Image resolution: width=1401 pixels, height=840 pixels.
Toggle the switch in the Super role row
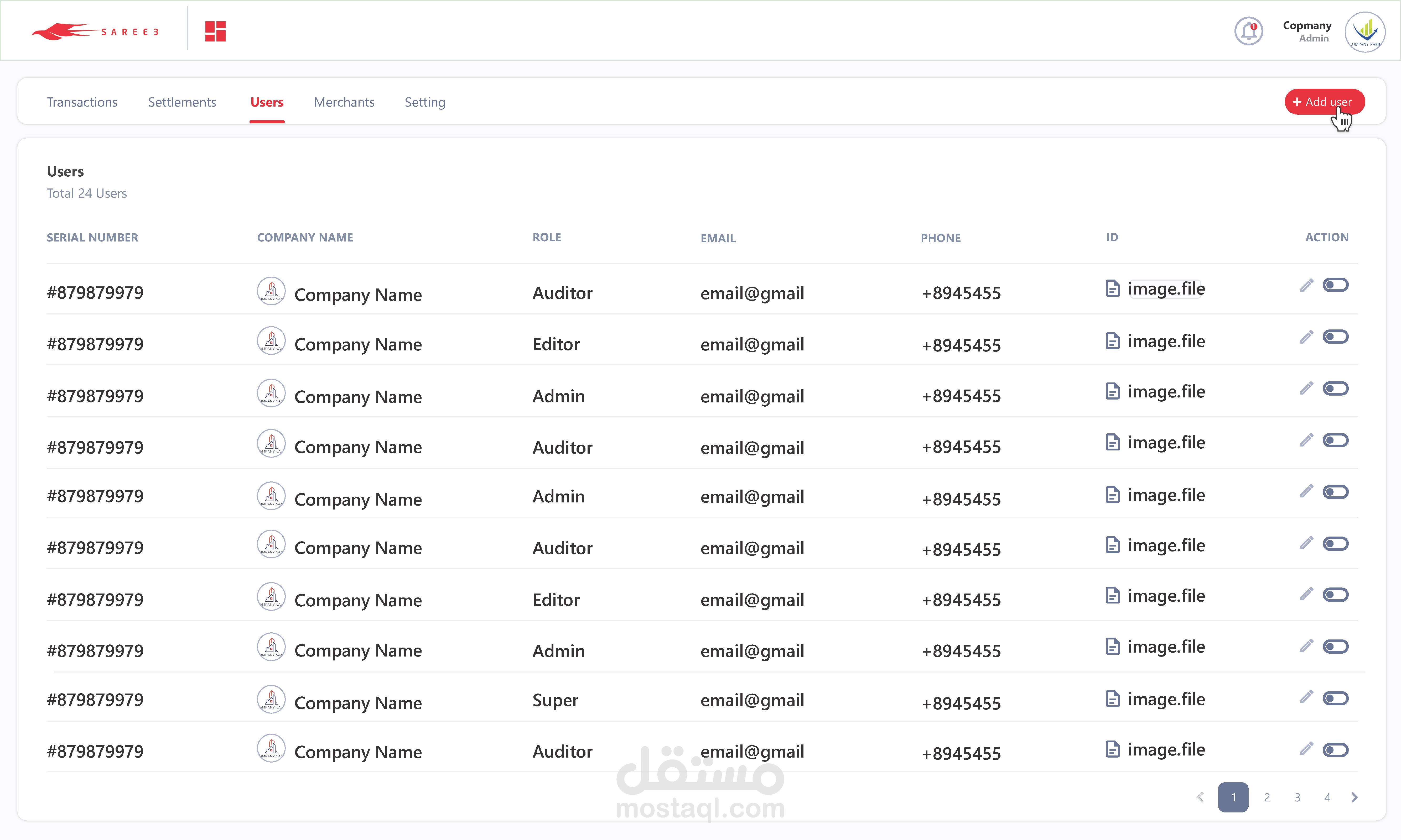pos(1335,698)
